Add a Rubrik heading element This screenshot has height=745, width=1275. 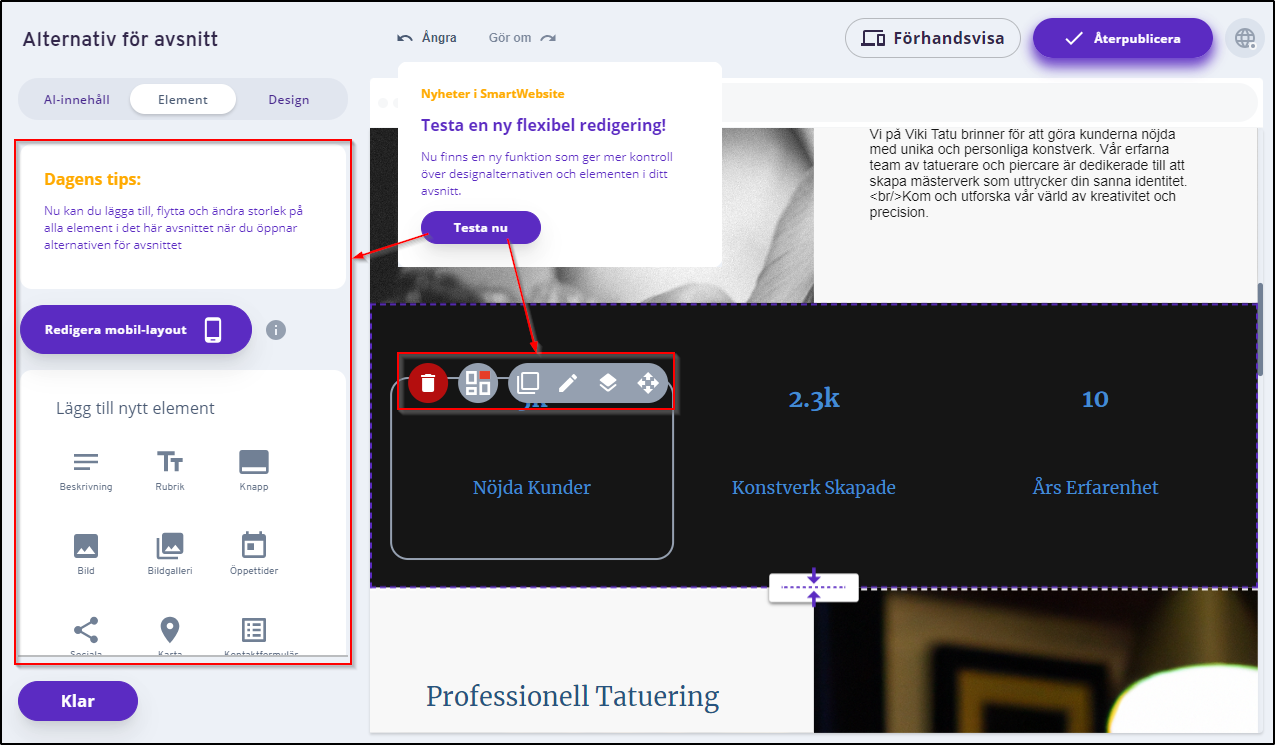click(x=170, y=470)
